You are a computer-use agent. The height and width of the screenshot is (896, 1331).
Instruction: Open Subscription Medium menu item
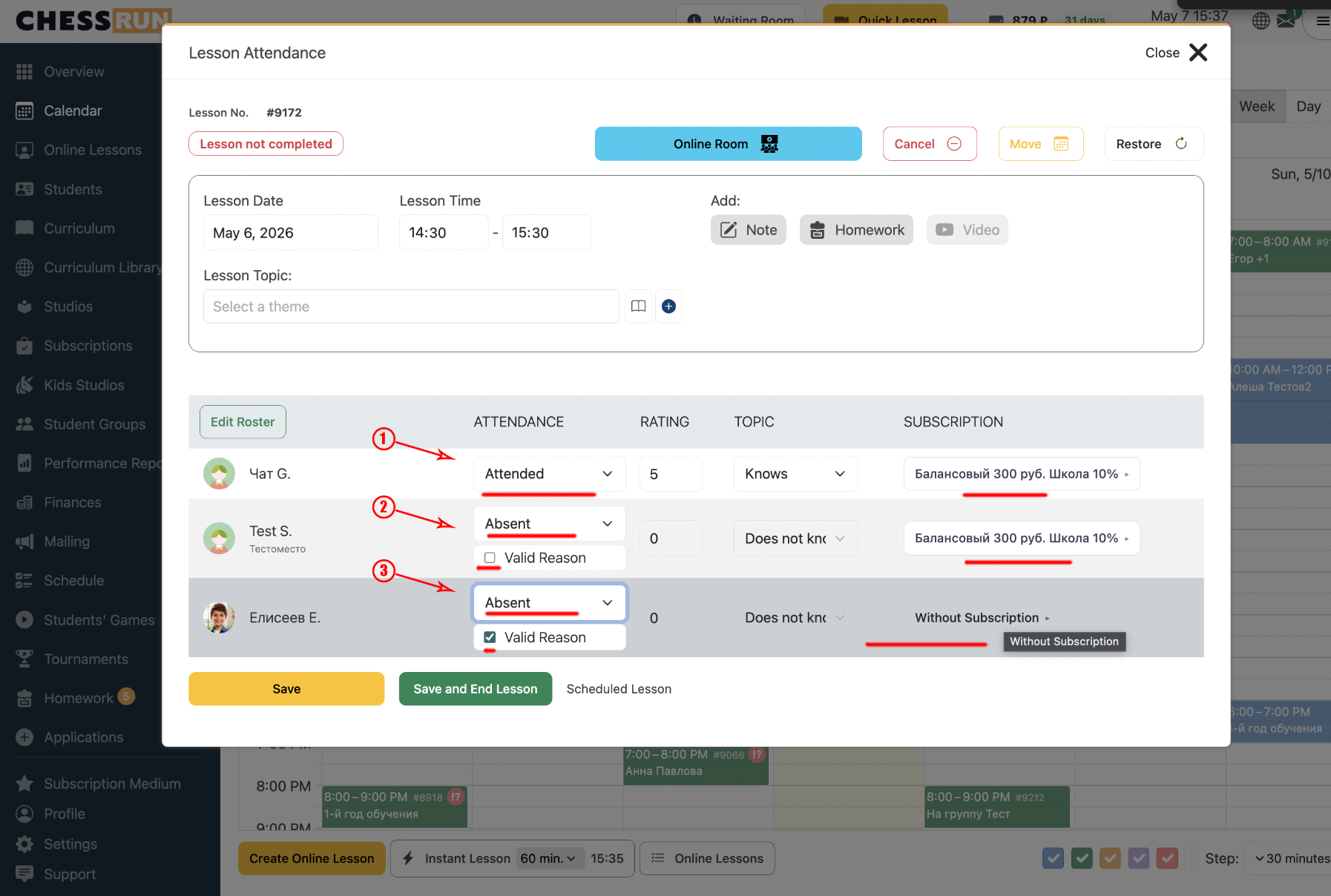[x=99, y=784]
